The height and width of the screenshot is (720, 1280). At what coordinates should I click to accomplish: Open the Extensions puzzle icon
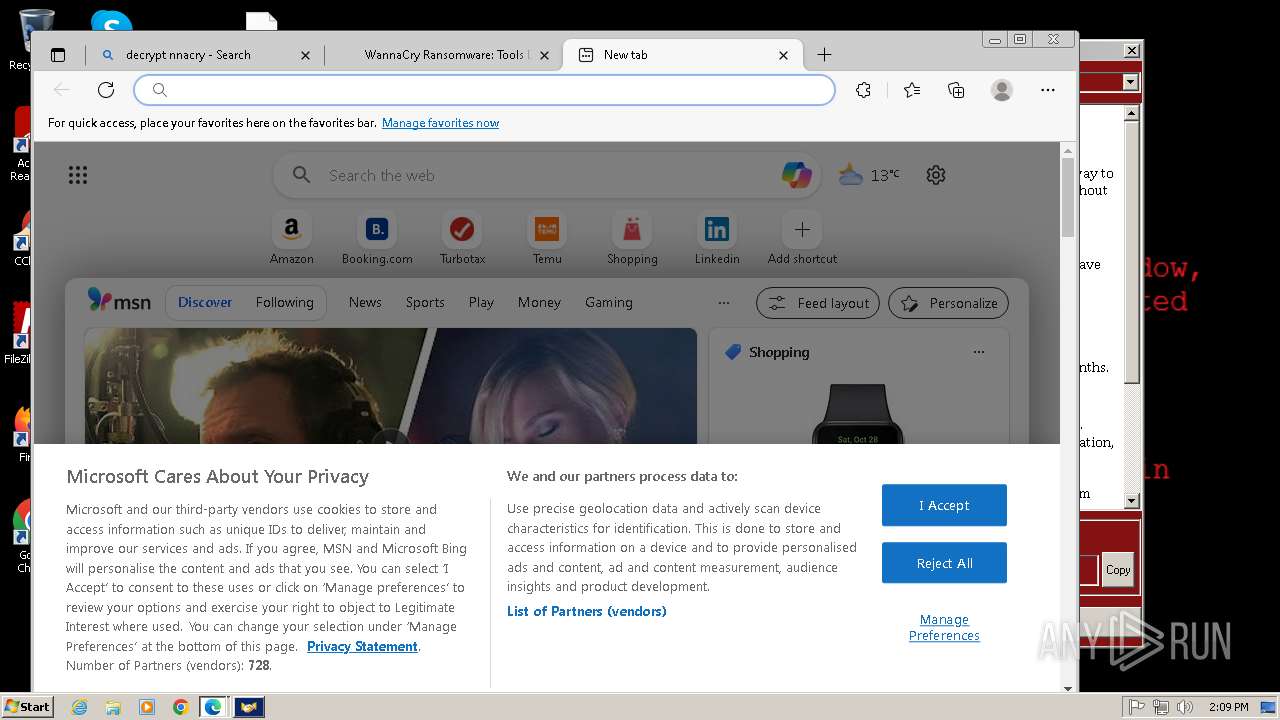click(864, 90)
